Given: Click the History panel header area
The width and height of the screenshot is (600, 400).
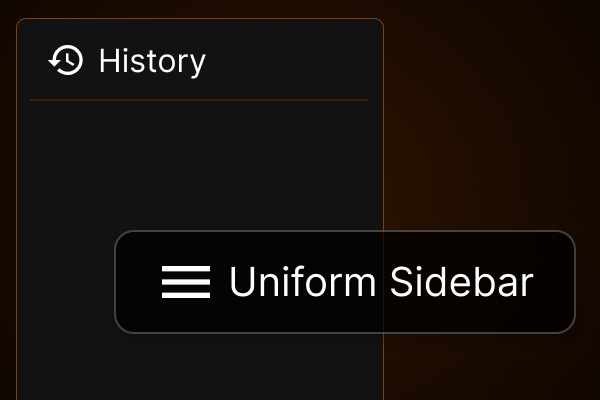Looking at the screenshot, I should (x=199, y=59).
